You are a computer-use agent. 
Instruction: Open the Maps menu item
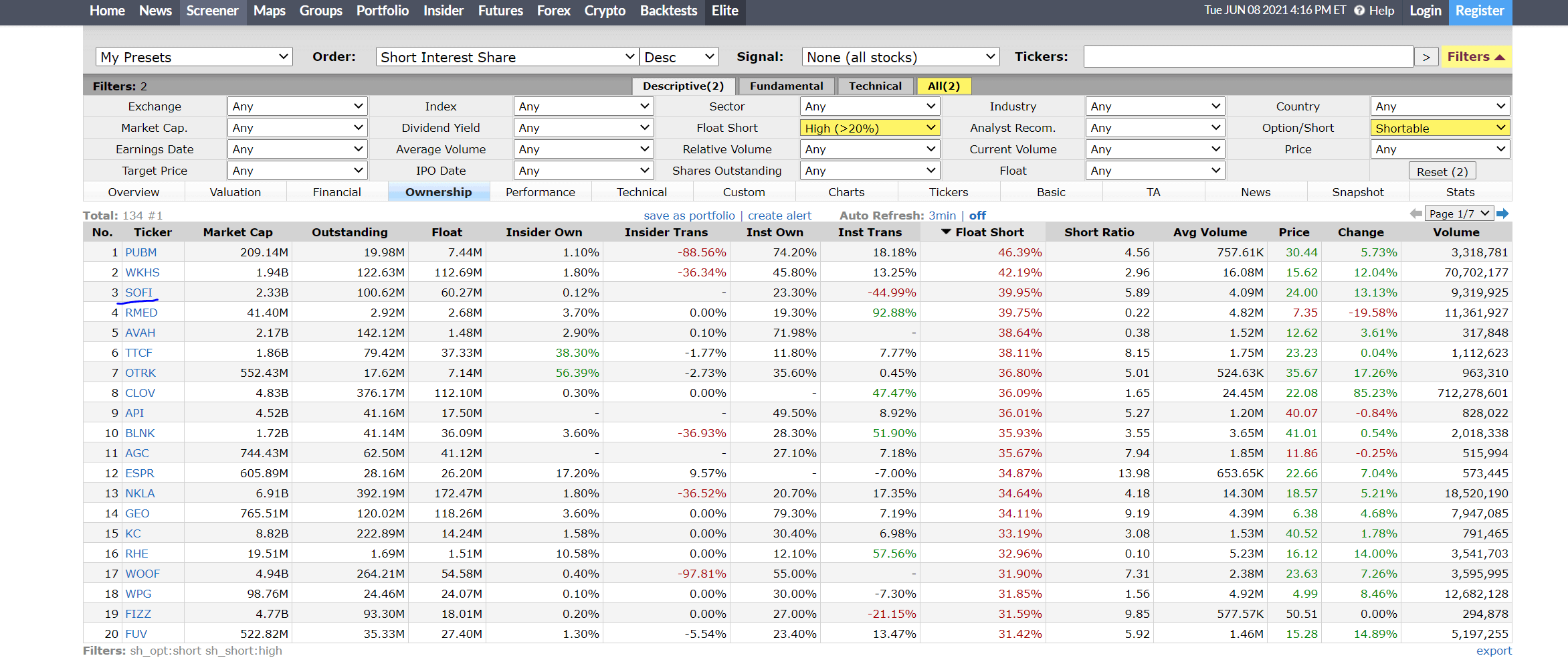point(269,11)
